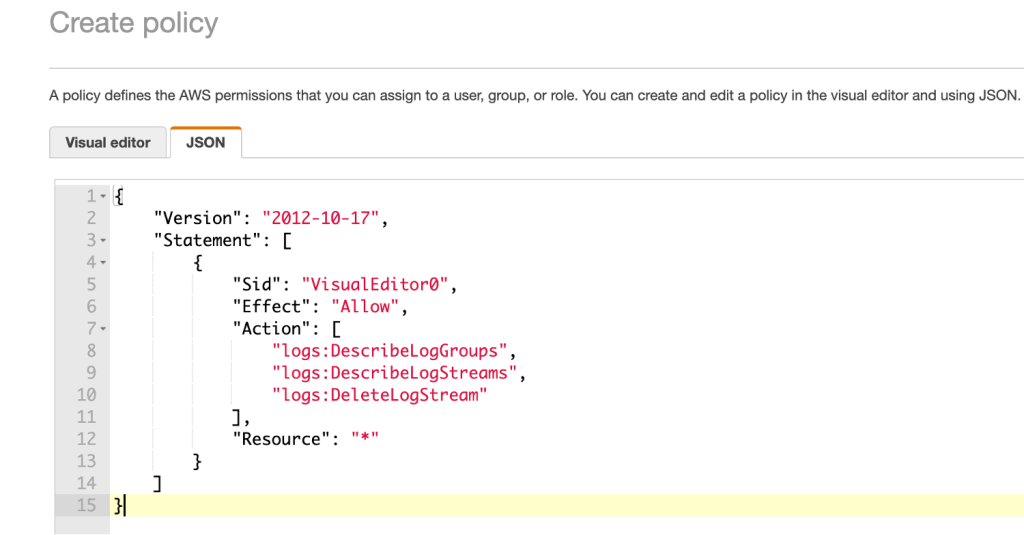Click line number 10 in the gutter
Screen dimensions: 1024x535
86,395
